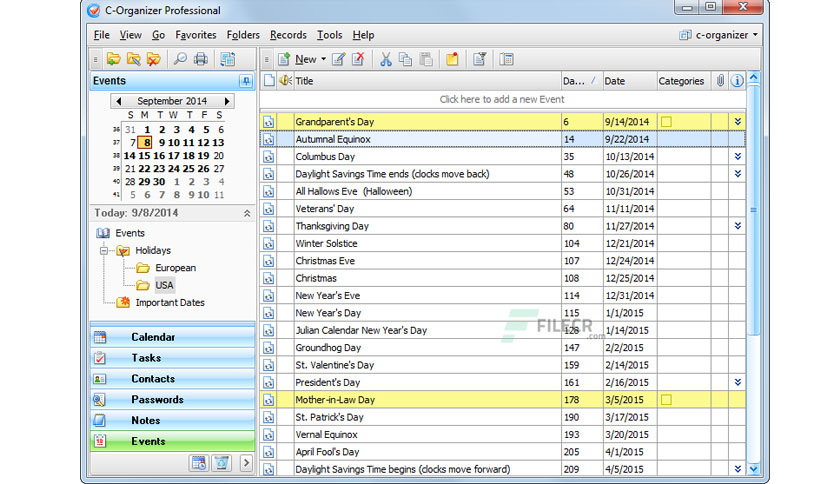Expand details of Columbus Day row

coord(737,156)
